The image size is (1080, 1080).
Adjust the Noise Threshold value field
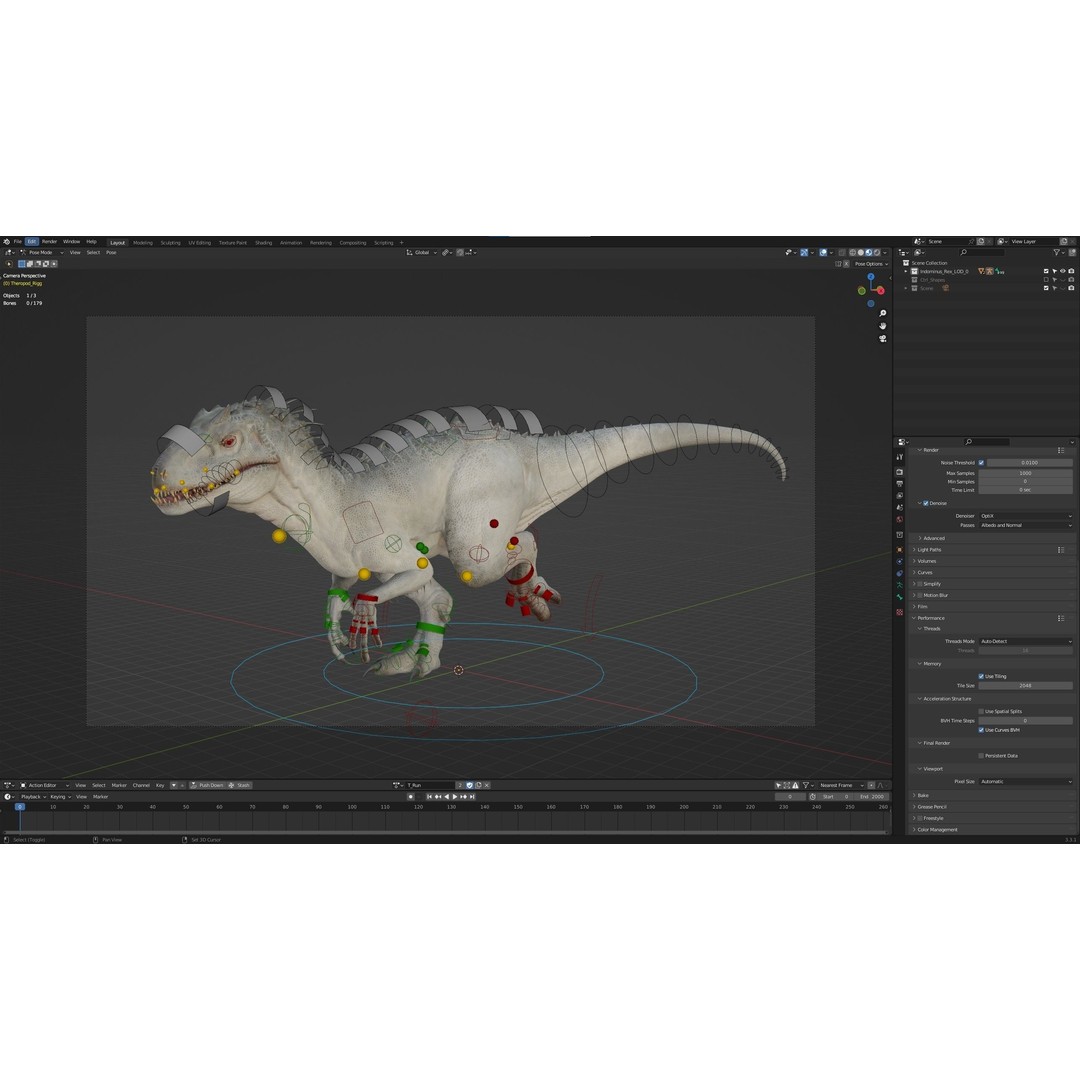tap(1030, 463)
